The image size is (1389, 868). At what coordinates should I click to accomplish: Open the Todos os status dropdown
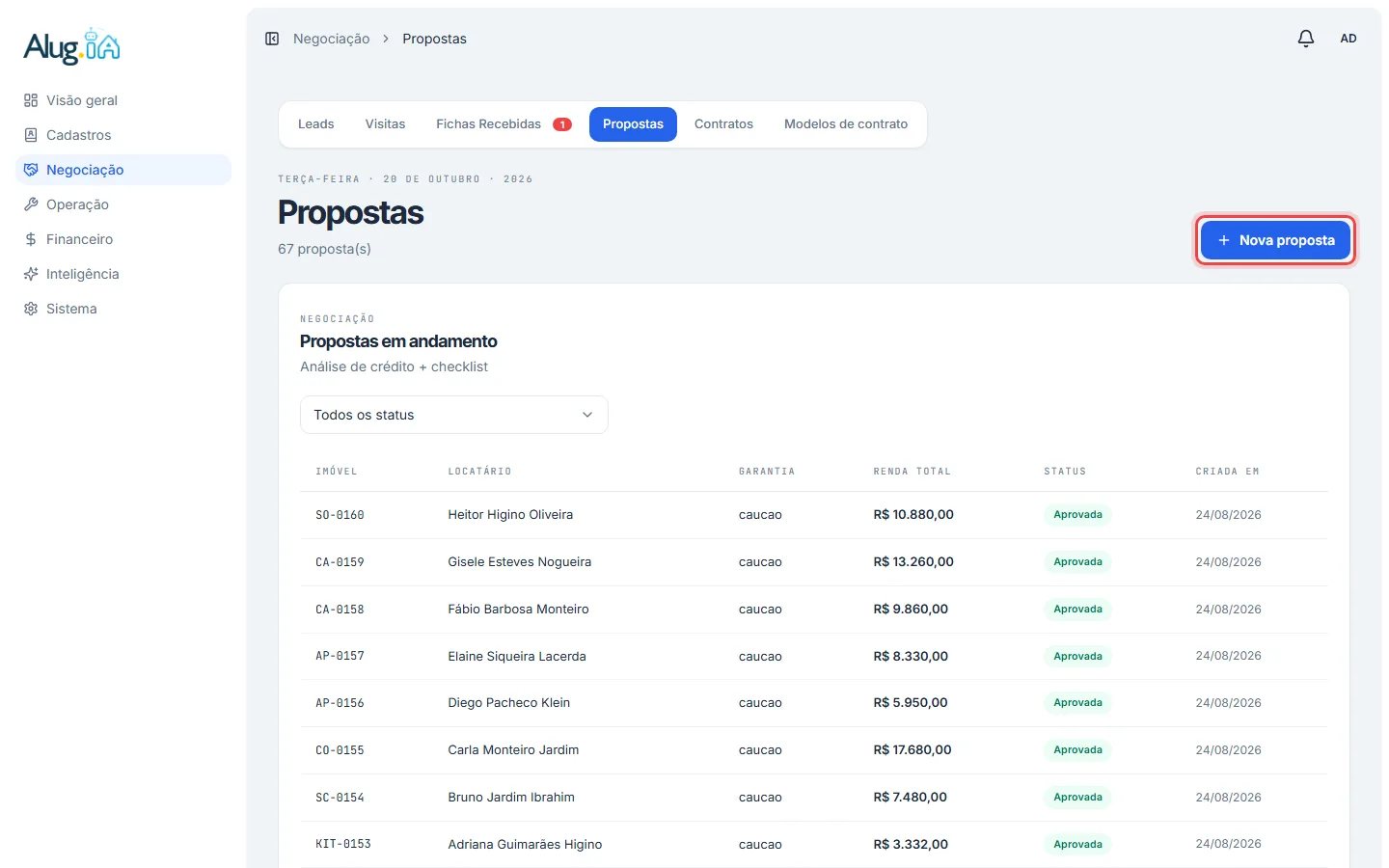(x=454, y=415)
